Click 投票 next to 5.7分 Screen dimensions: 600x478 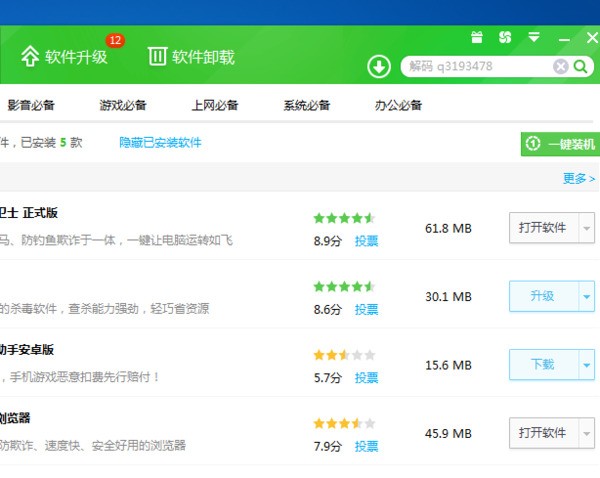[366, 378]
